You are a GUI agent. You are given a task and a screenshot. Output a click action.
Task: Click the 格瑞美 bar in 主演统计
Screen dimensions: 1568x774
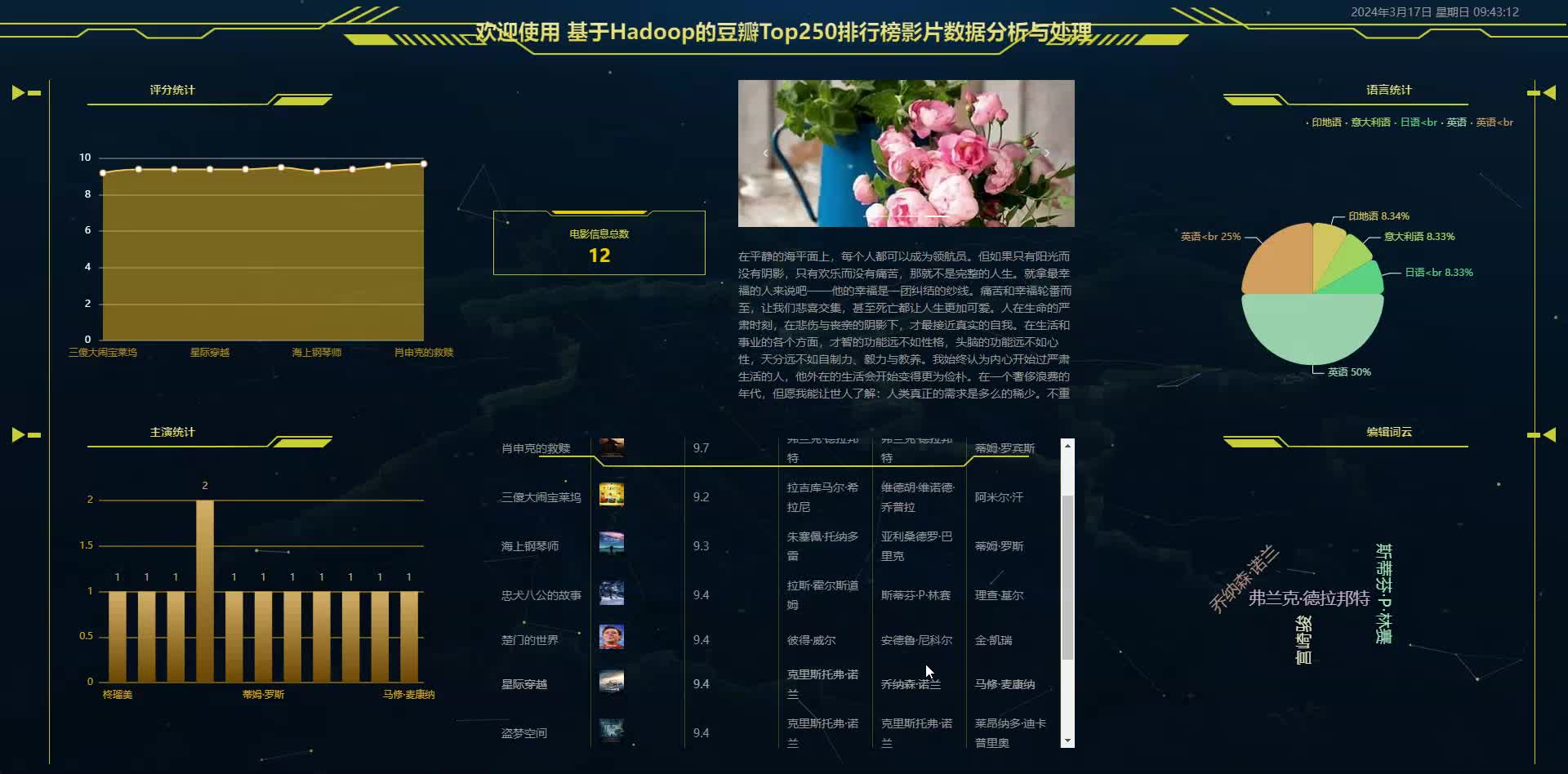[118, 636]
